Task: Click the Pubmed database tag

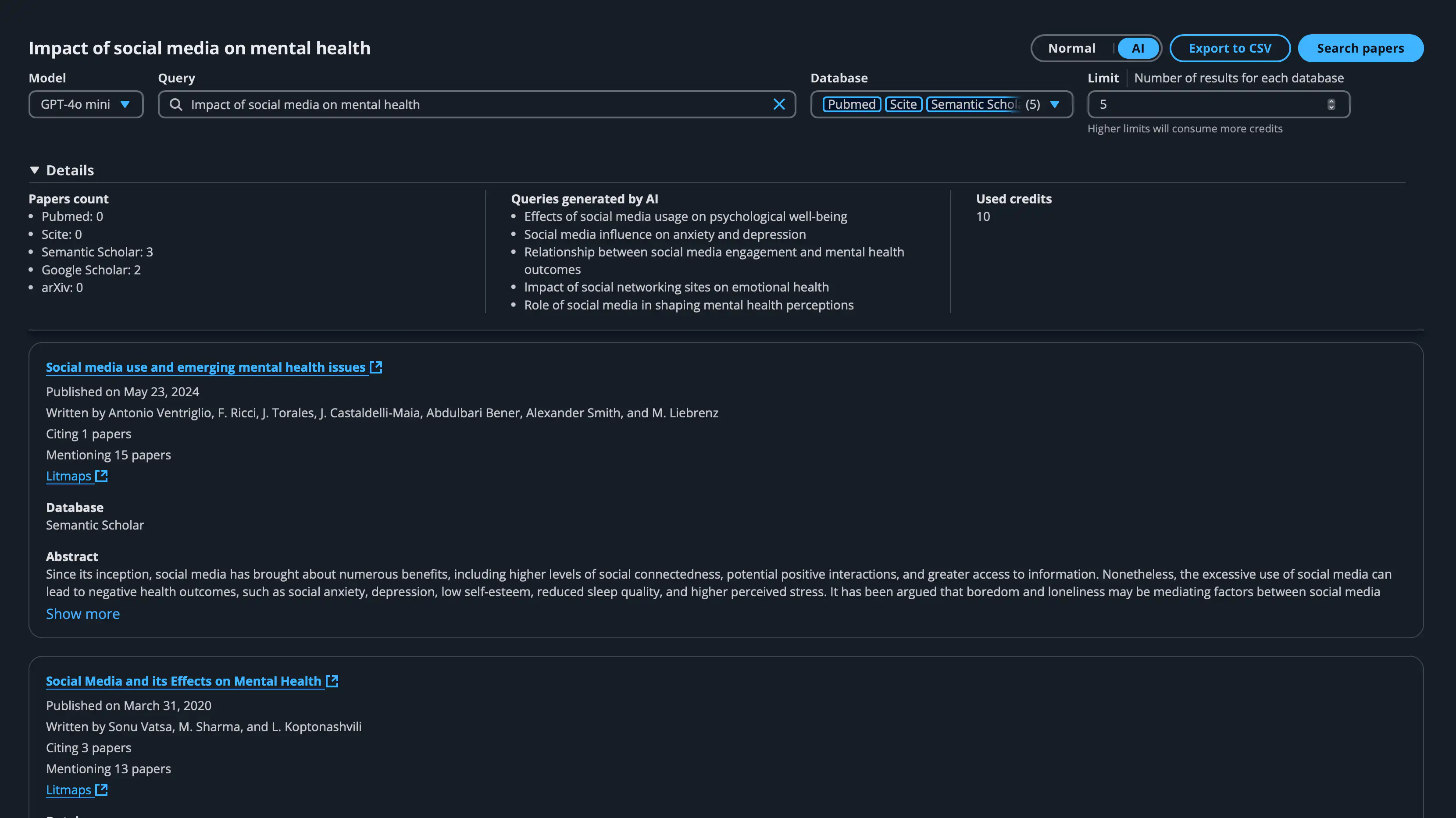Action: (x=851, y=104)
